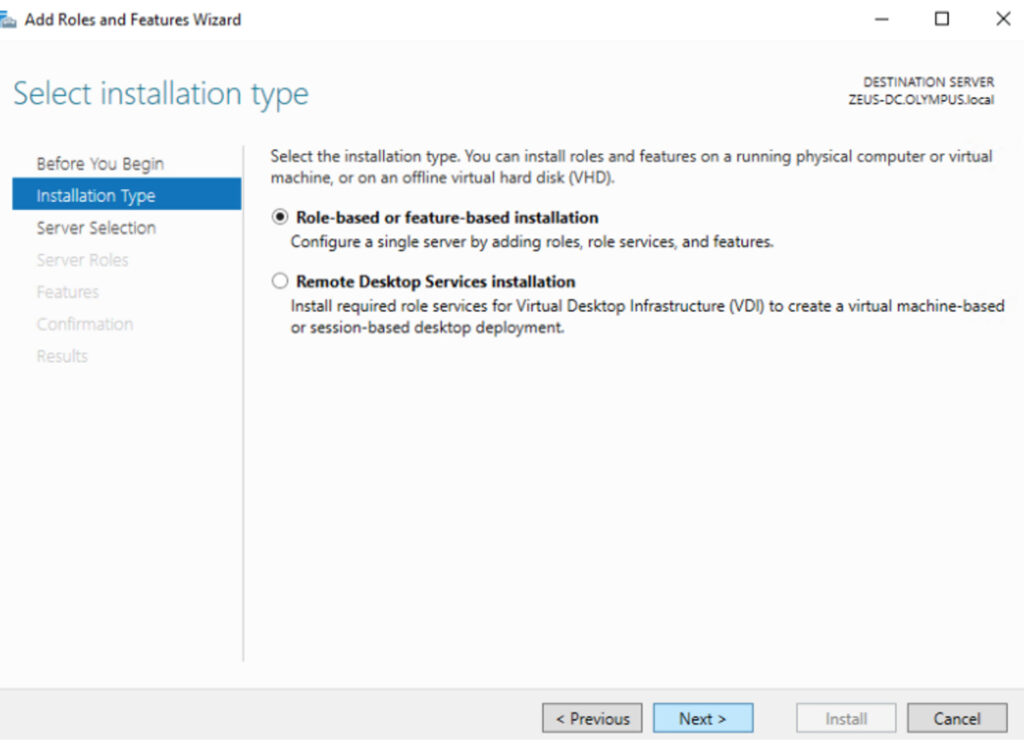
Task: Click the Confirmation step in sidebar
Action: click(x=84, y=324)
